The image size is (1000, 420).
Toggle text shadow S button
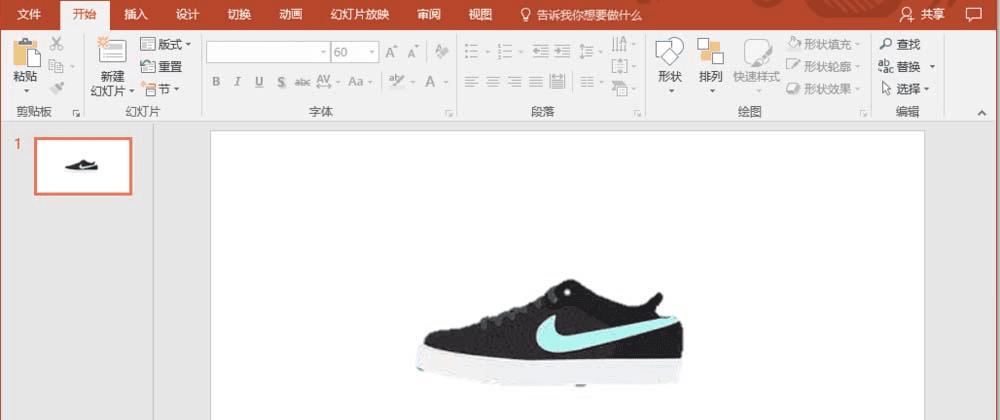pos(281,82)
